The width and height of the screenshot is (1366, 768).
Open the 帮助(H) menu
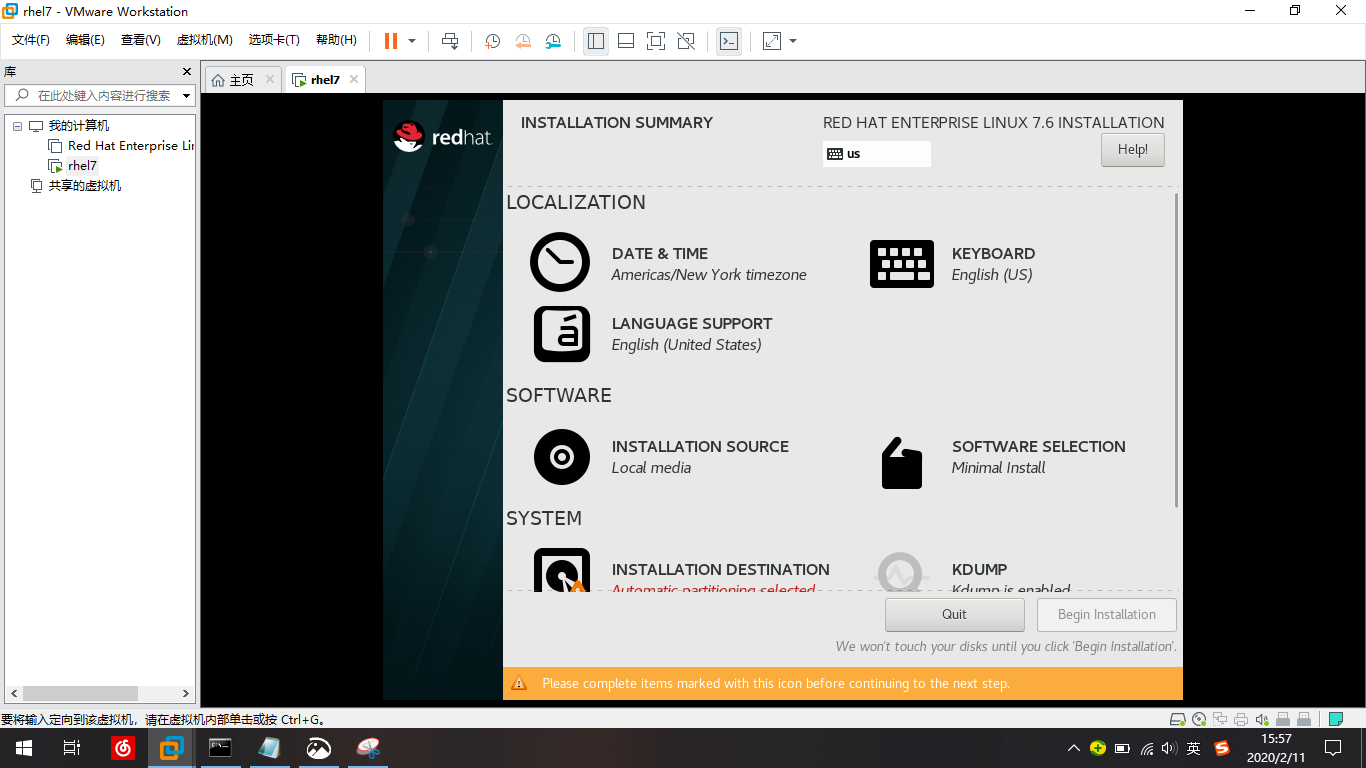[336, 40]
